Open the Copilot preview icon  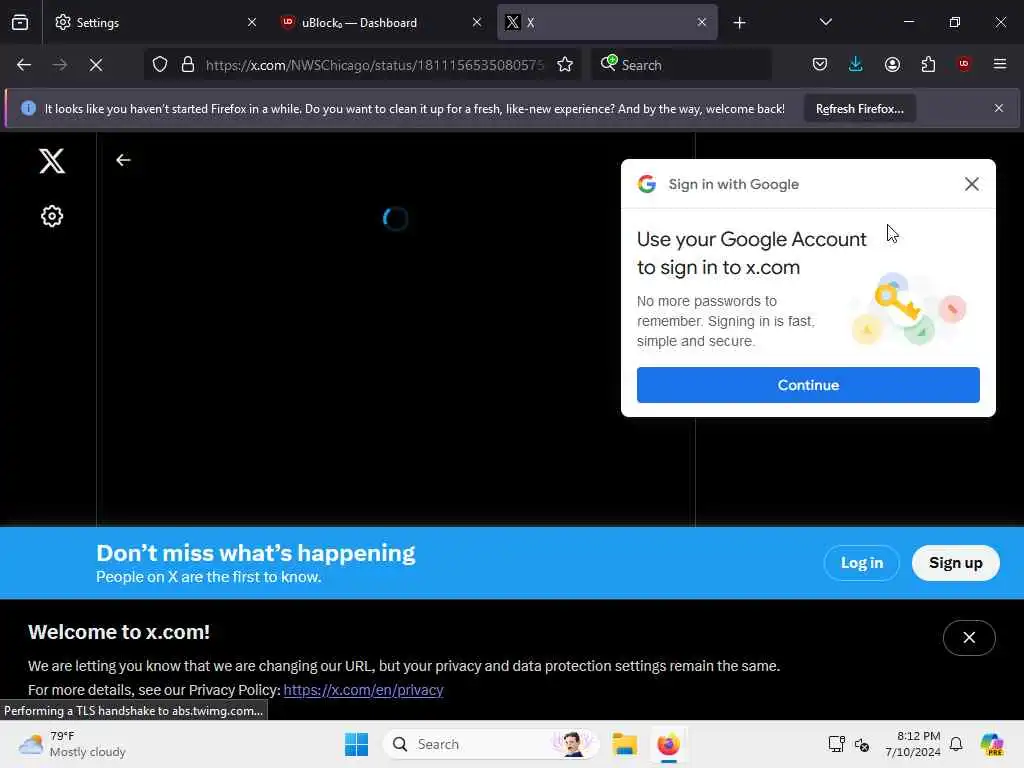point(992,744)
